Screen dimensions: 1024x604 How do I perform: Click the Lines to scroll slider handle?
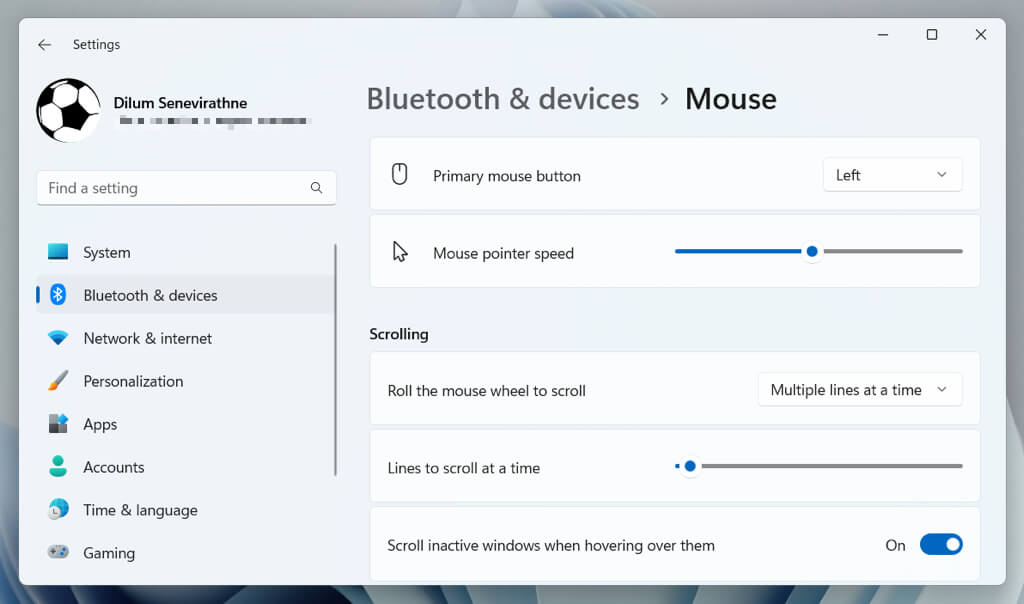(690, 466)
